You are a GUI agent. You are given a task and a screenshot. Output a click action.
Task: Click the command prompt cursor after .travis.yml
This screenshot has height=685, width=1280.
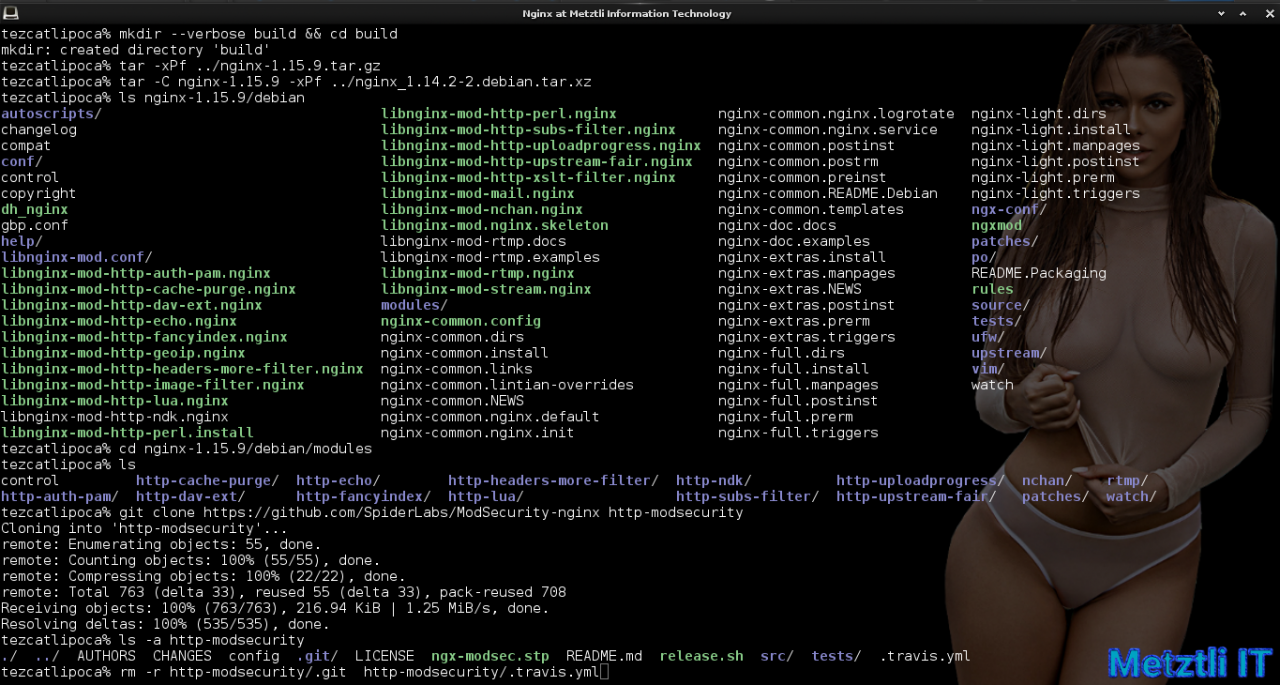pos(603,672)
